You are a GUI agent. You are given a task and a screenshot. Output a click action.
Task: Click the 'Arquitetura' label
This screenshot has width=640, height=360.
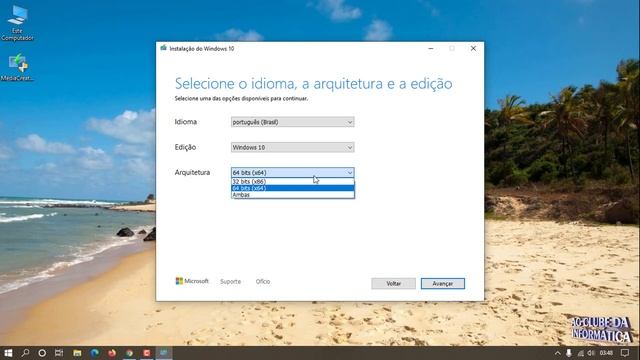coord(192,173)
